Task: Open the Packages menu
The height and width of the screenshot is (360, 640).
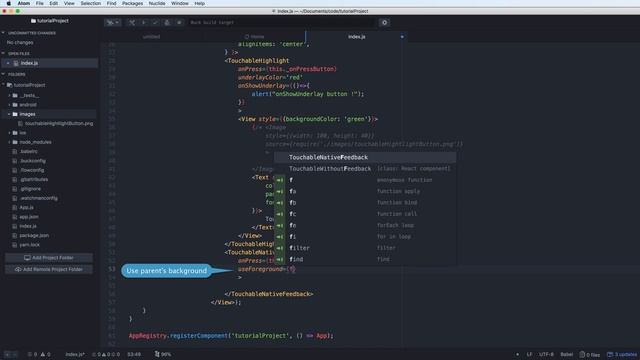Action: (132, 3)
